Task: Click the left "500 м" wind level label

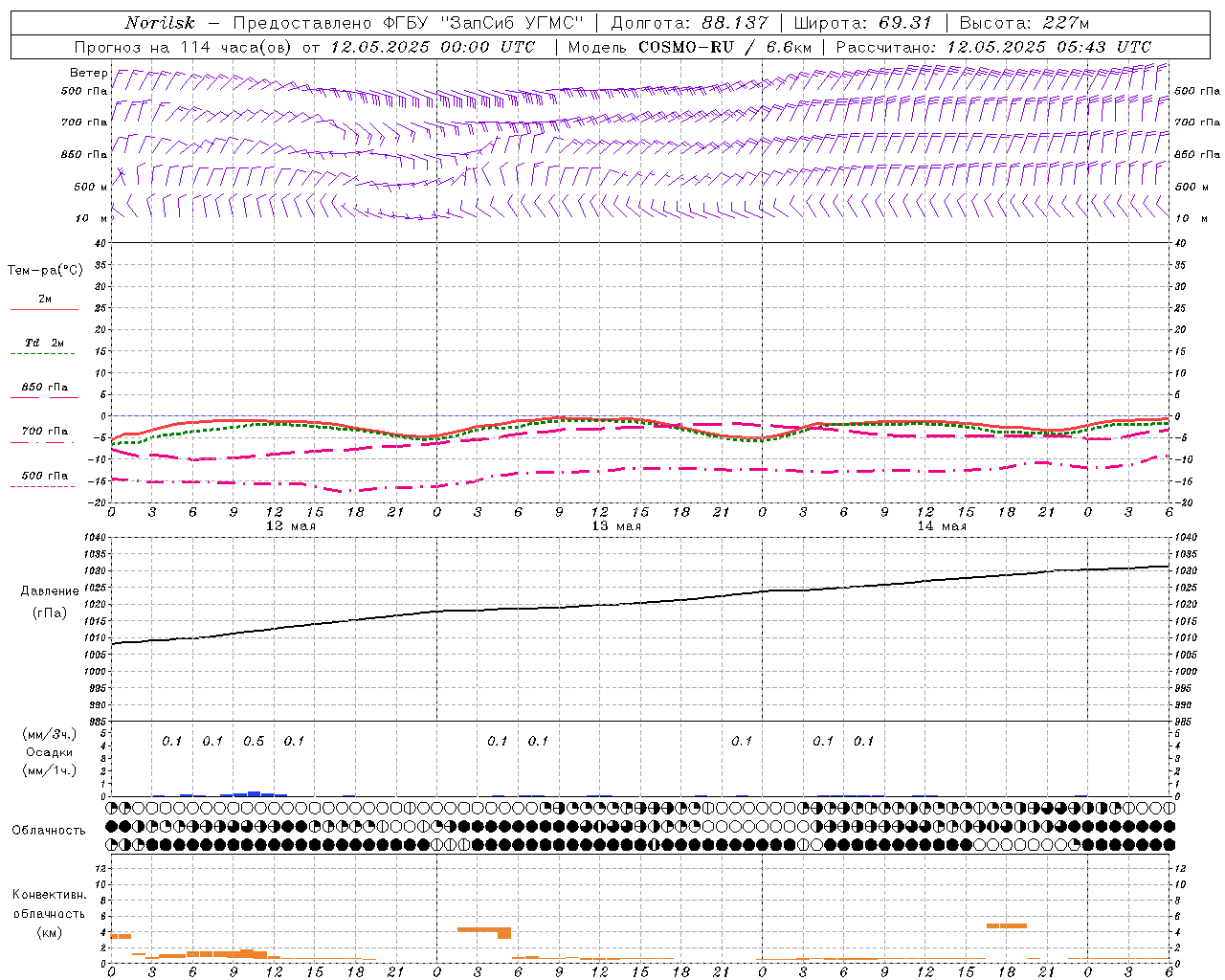Action: (x=91, y=187)
